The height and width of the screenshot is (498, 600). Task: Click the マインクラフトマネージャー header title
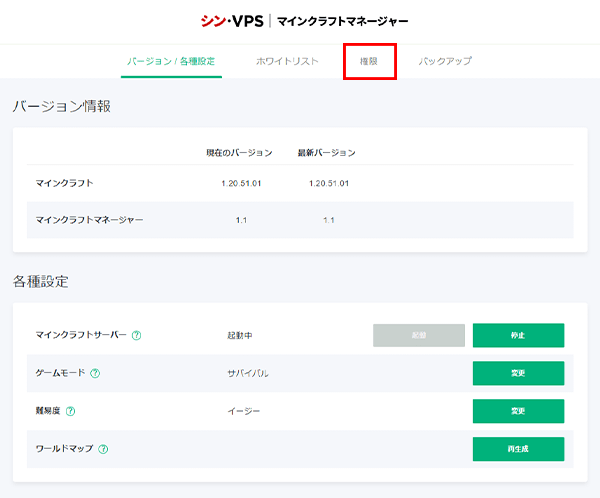pos(342,21)
